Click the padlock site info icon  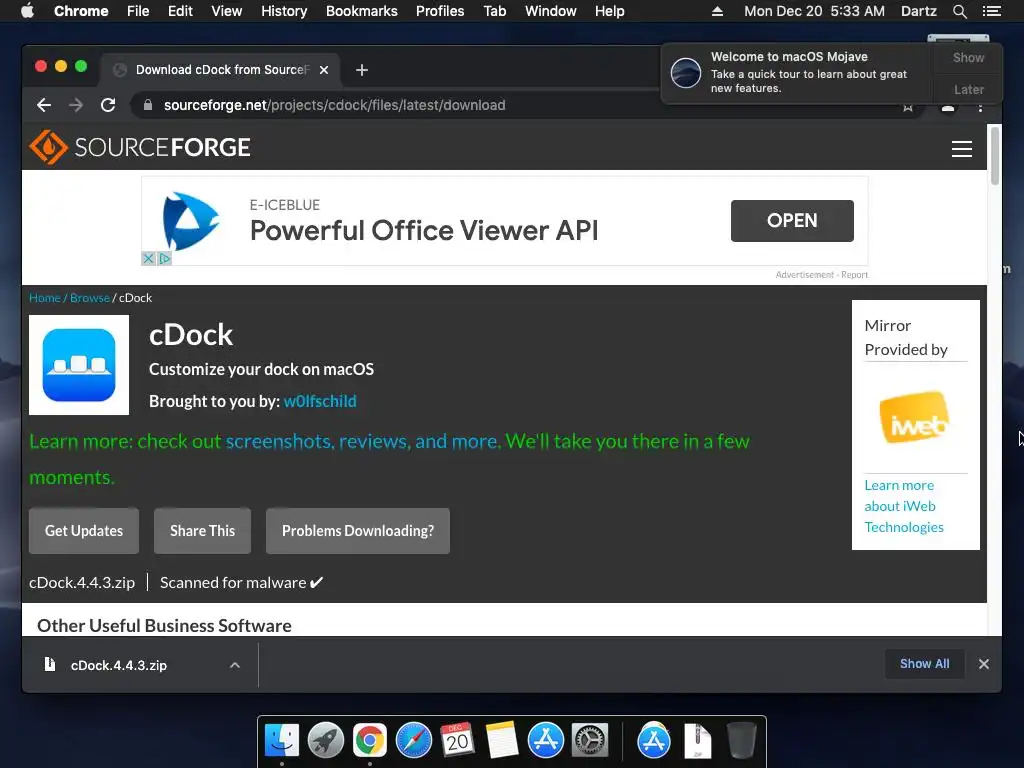click(x=148, y=105)
